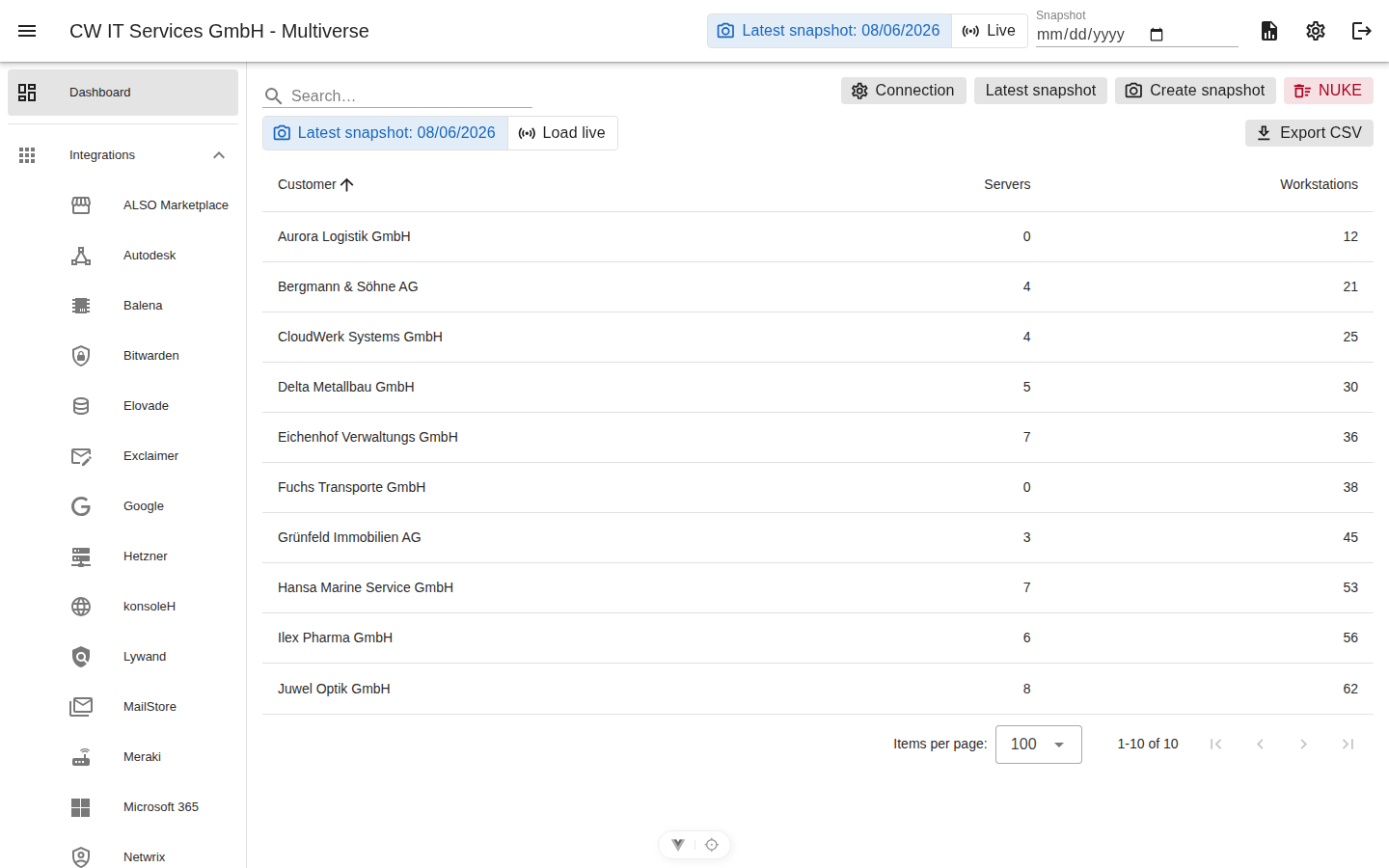
Task: Click the Connection button
Action: tap(903, 91)
